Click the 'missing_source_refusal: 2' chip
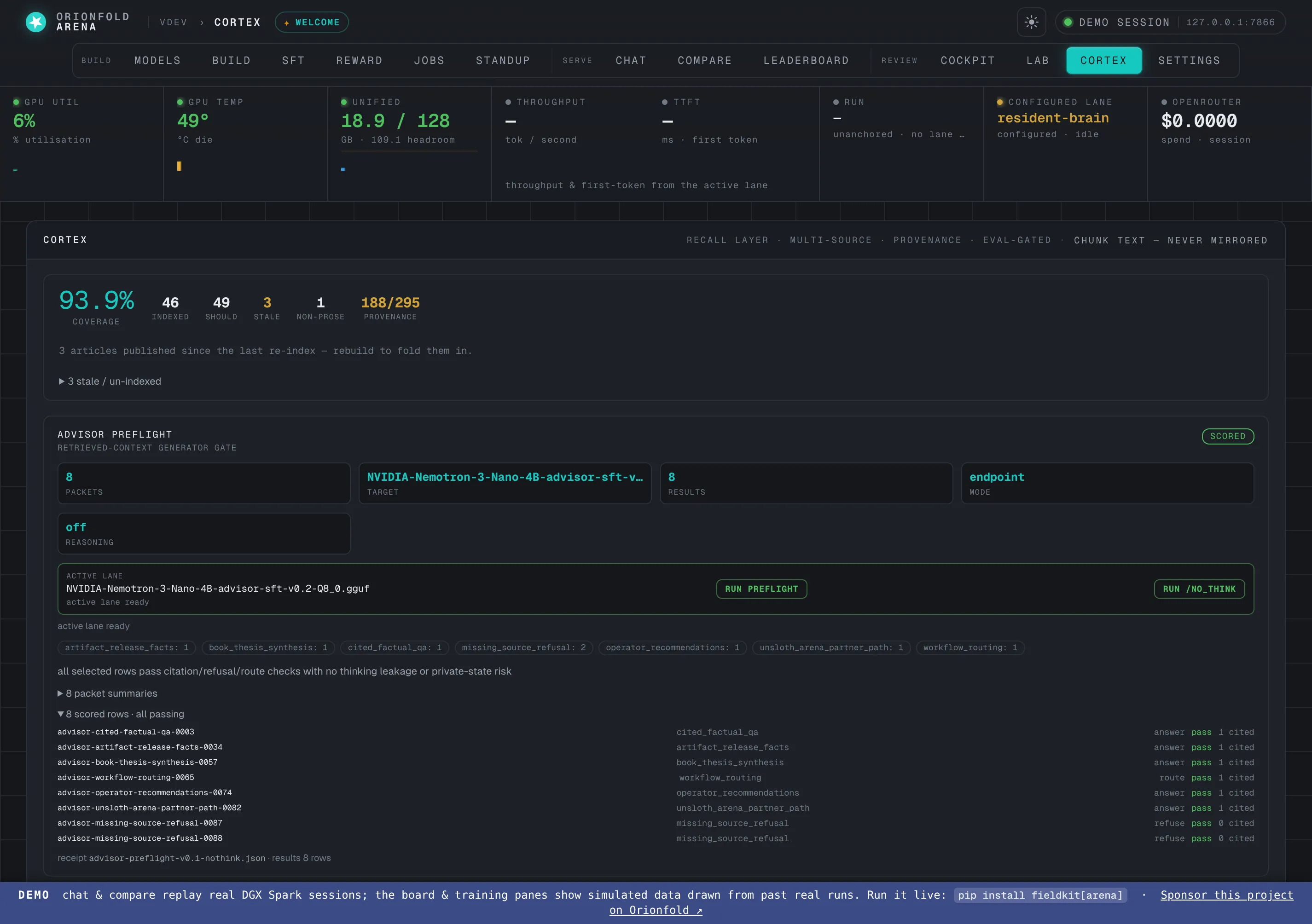 click(524, 647)
